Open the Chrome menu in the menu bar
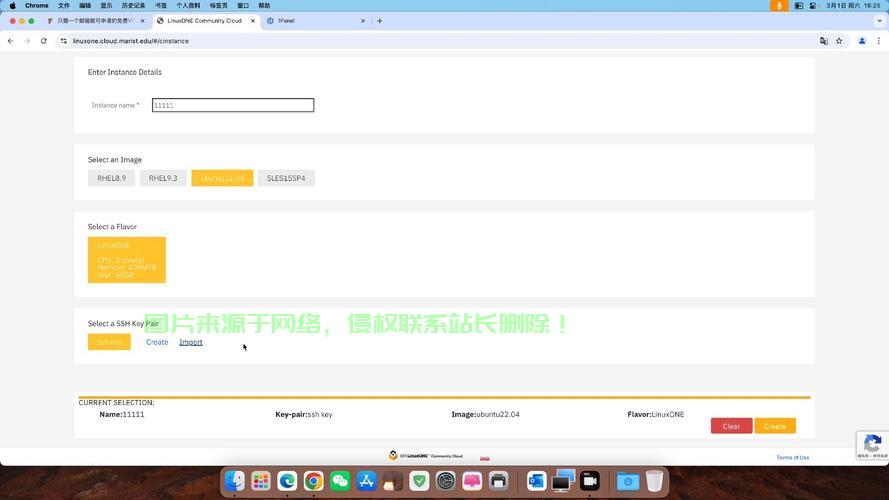Screen dimensions: 889x500 (36, 5)
